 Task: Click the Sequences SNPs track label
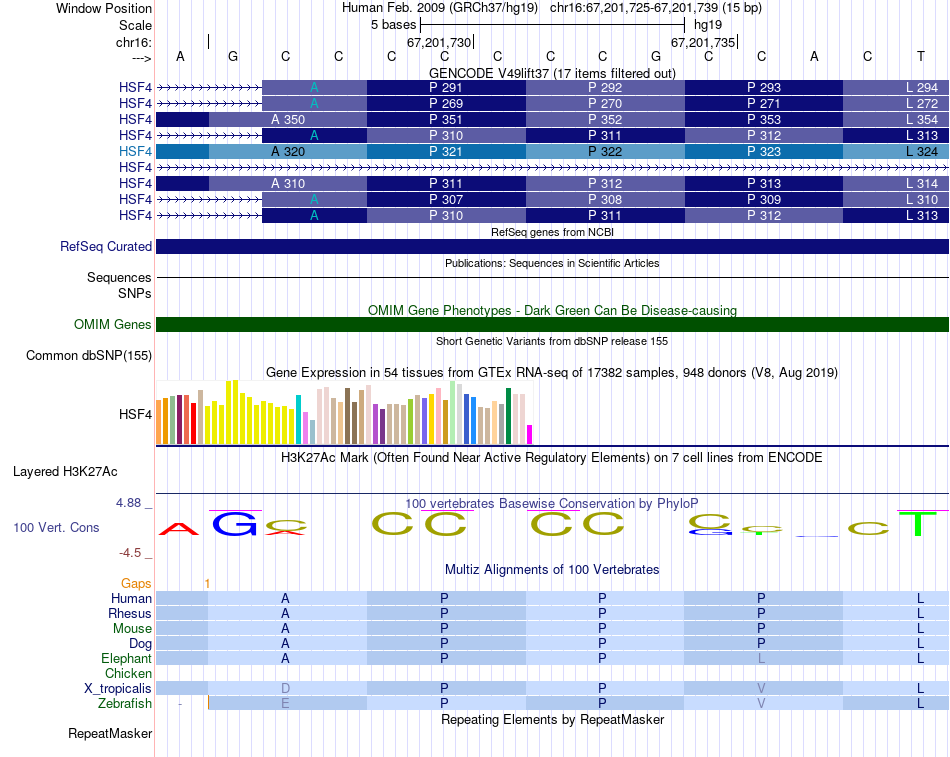(119, 285)
